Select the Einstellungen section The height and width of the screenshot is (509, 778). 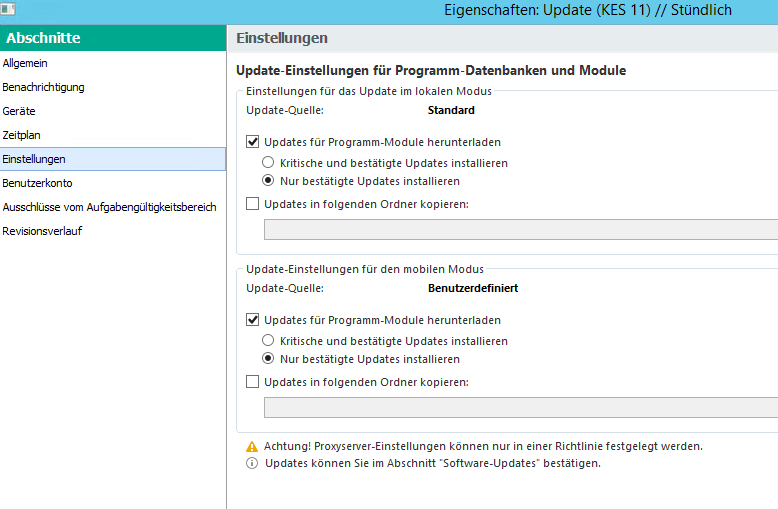pos(34,159)
